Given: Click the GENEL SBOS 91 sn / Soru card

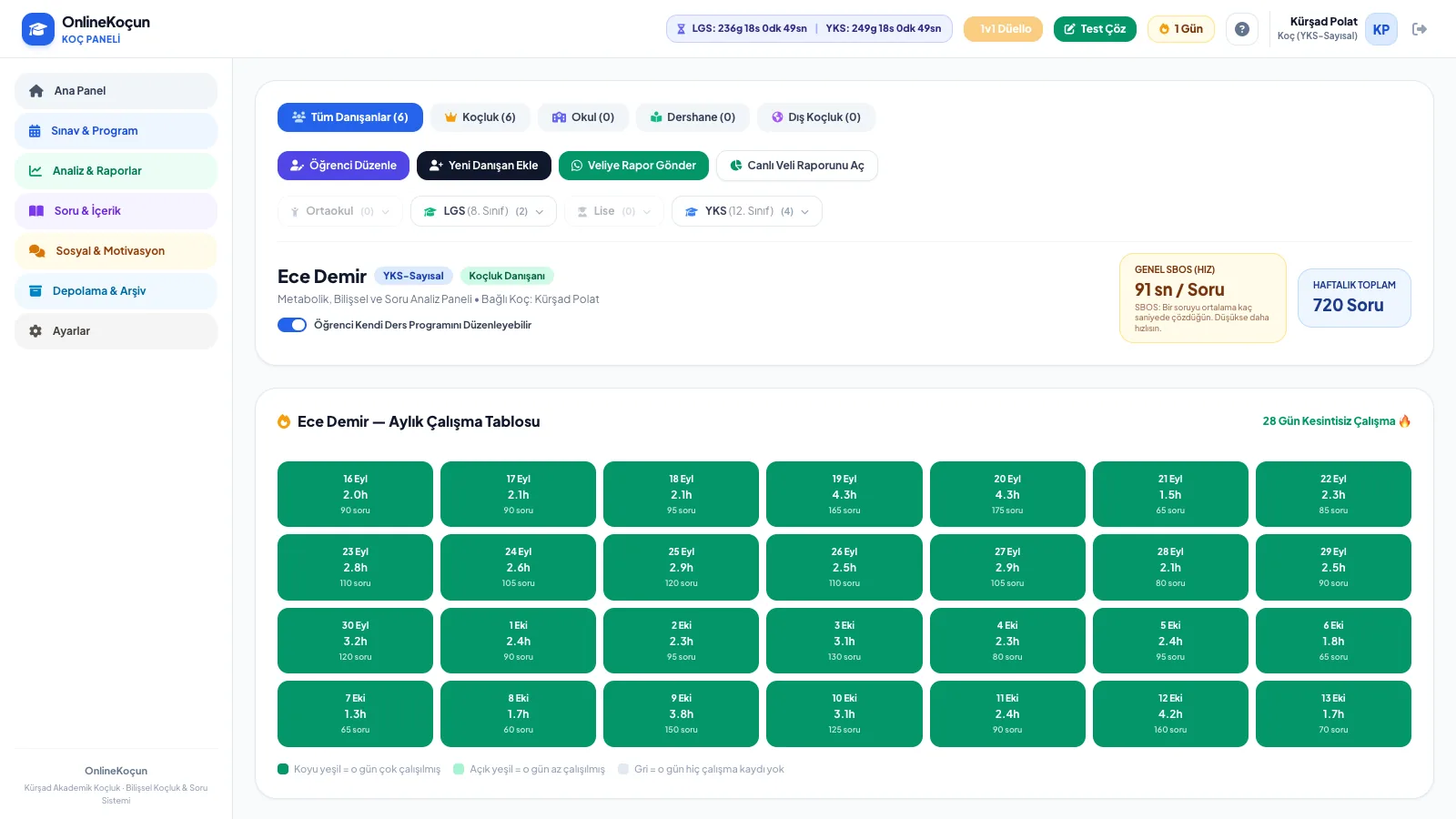Looking at the screenshot, I should [1202, 298].
